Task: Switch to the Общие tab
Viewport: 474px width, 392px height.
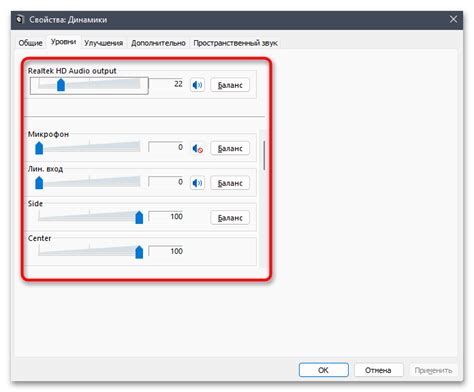Action: click(31, 43)
